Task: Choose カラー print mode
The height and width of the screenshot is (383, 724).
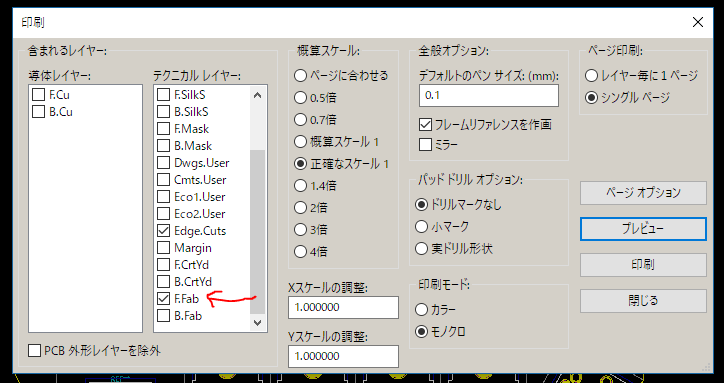Action: point(422,310)
